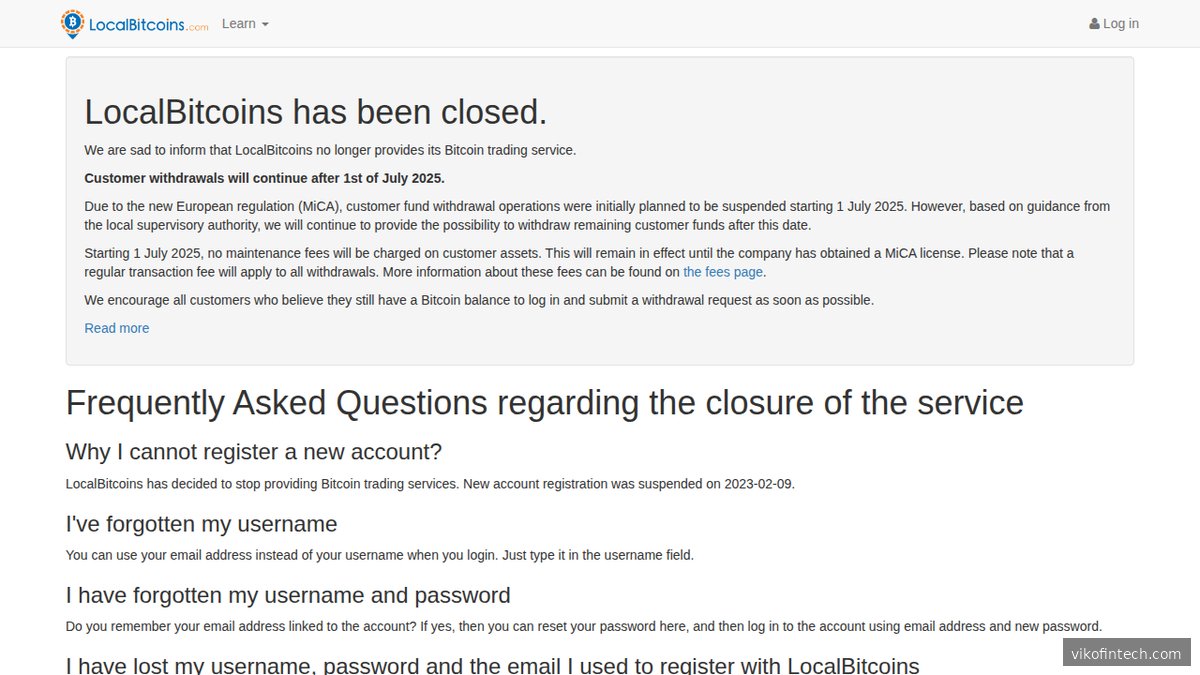
Task: Click the vikofintech.com watermark badge
Action: pos(1126,653)
